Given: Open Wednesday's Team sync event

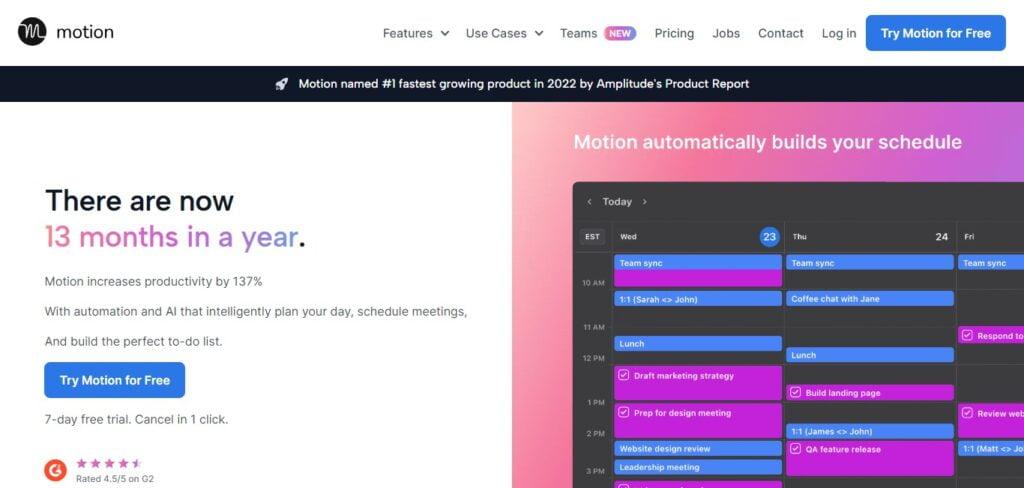Looking at the screenshot, I should click(697, 263).
